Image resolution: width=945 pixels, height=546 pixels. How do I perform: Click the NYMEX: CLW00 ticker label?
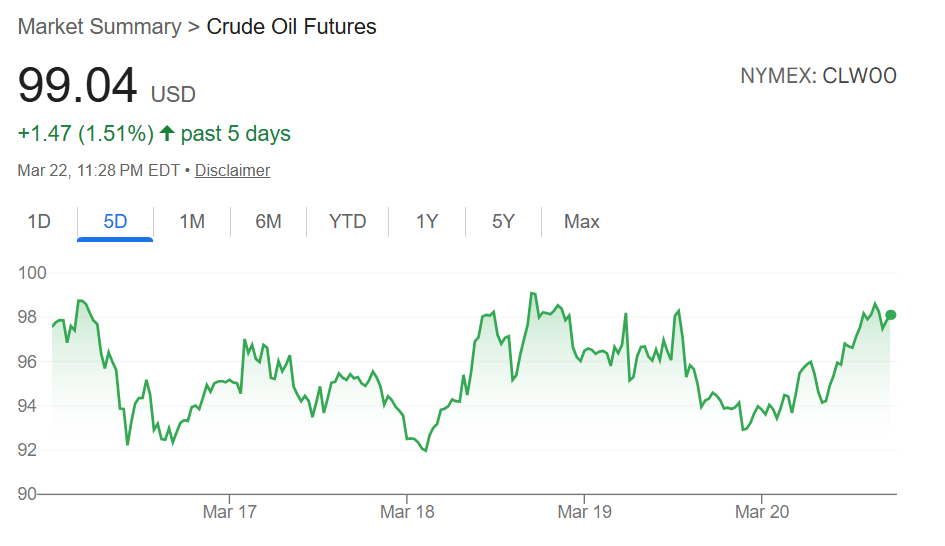818,76
